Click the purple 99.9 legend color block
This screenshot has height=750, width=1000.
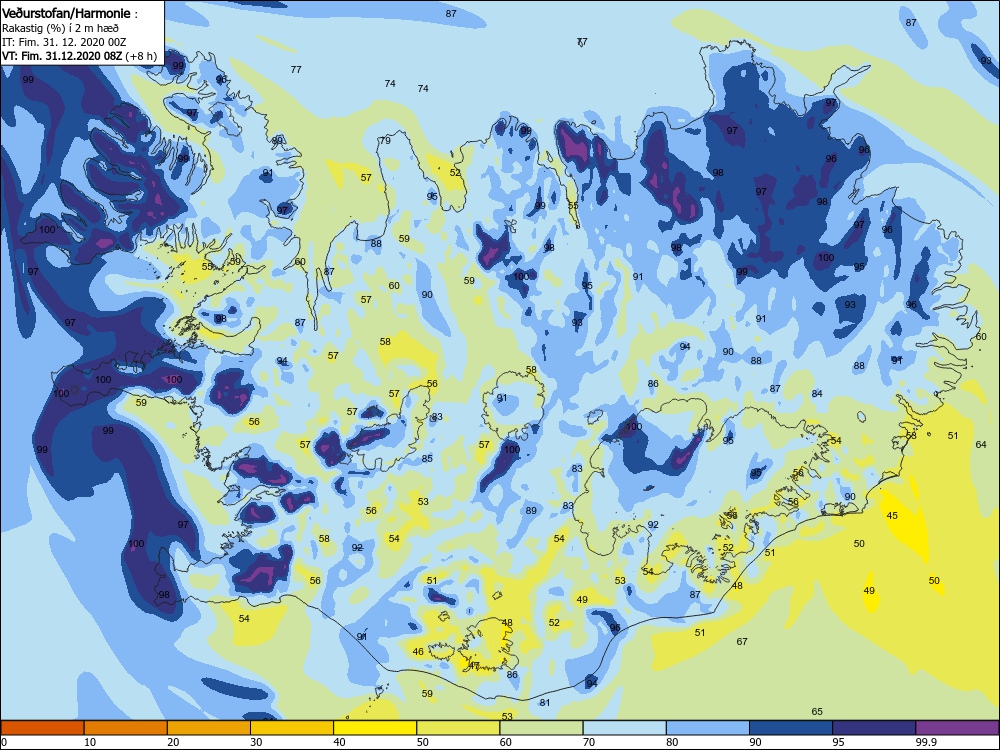(x=957, y=728)
